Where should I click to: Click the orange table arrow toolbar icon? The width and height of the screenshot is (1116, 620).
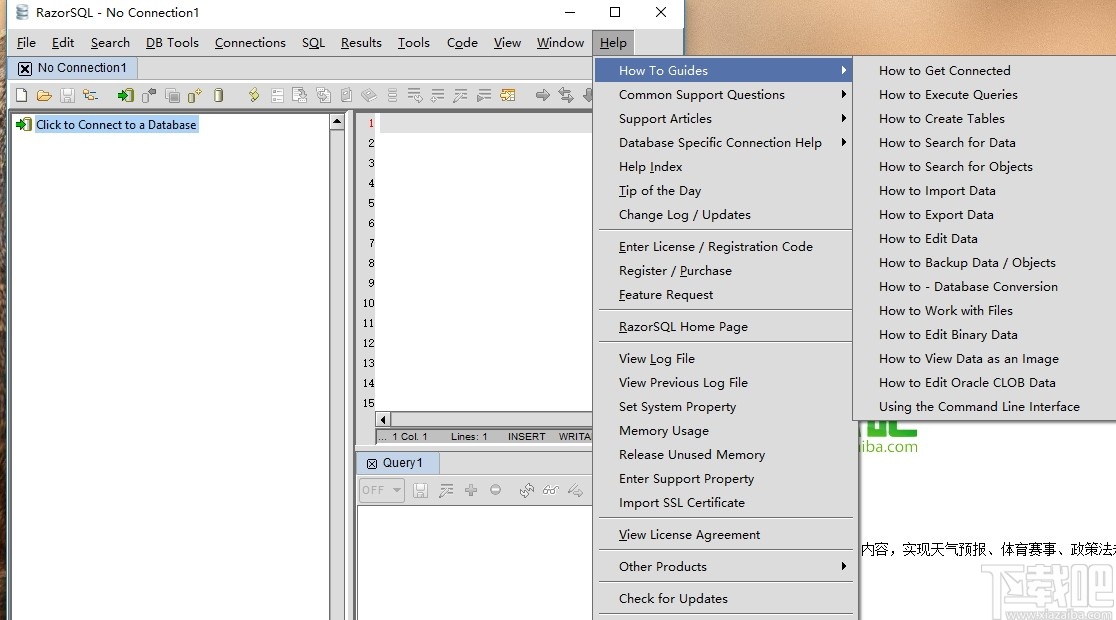click(507, 95)
